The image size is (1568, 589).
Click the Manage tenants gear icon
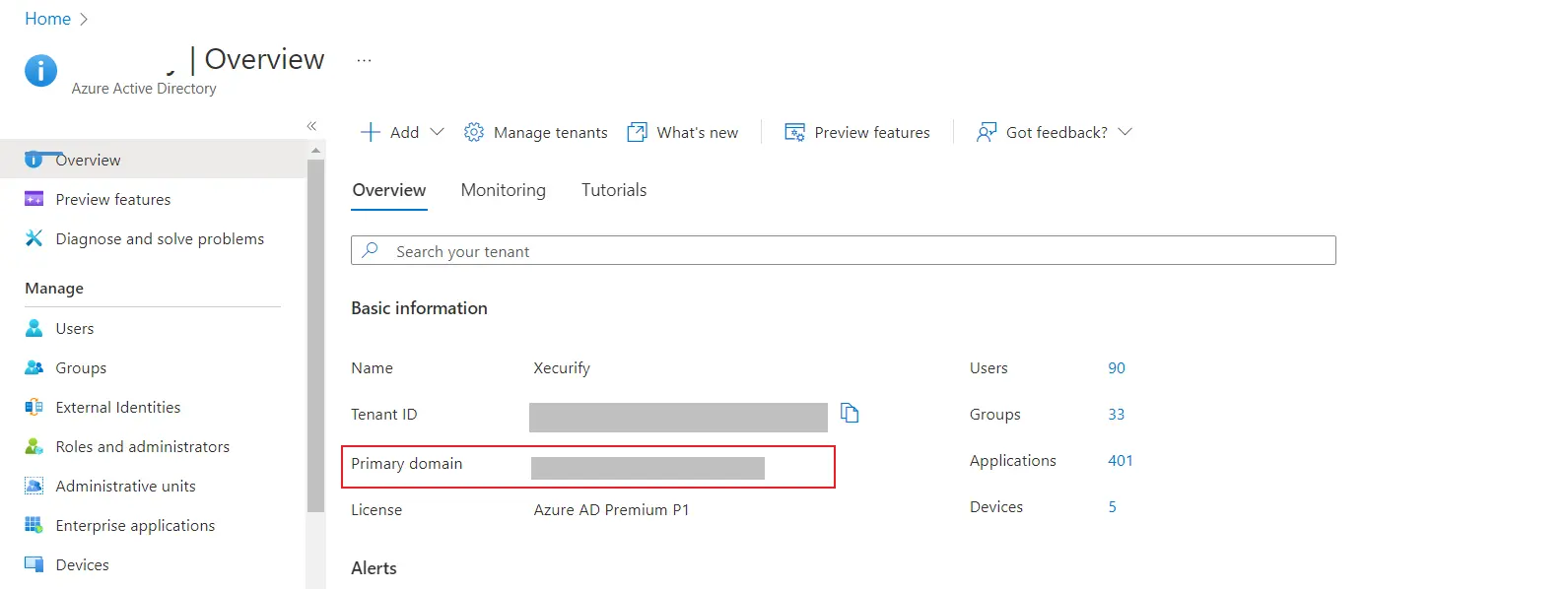[474, 132]
